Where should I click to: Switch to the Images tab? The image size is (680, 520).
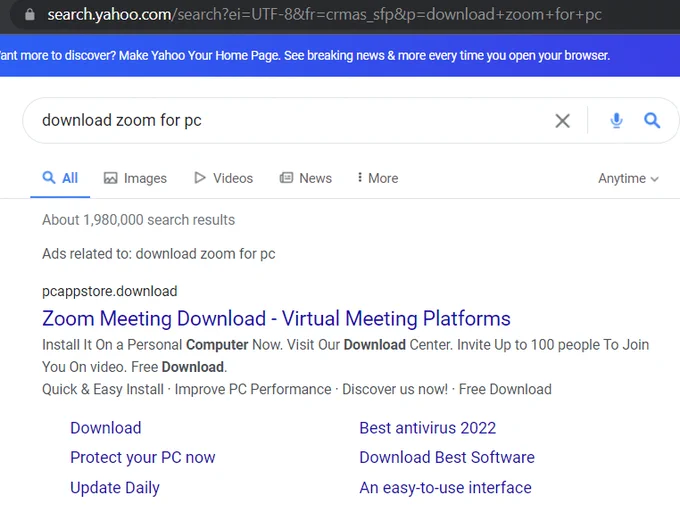click(135, 178)
